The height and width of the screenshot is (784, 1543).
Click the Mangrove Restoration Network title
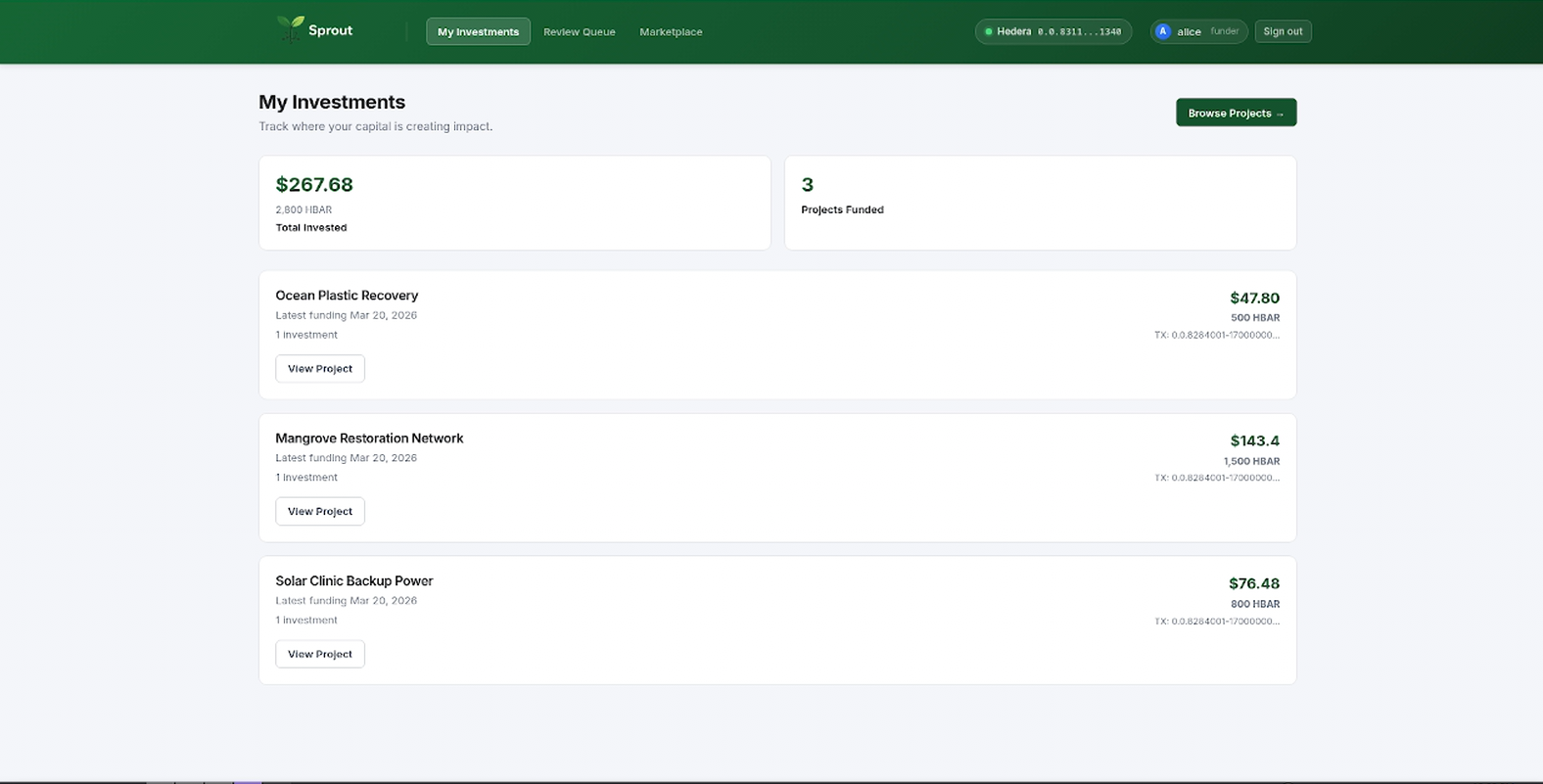(x=369, y=438)
